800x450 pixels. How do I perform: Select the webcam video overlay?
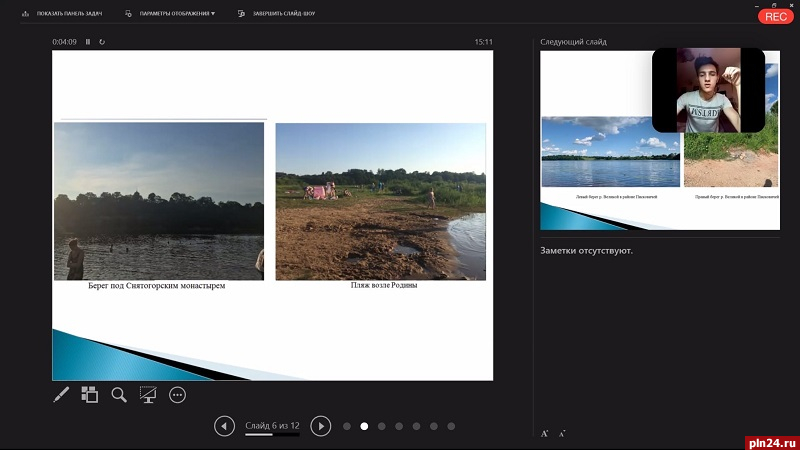pos(708,90)
